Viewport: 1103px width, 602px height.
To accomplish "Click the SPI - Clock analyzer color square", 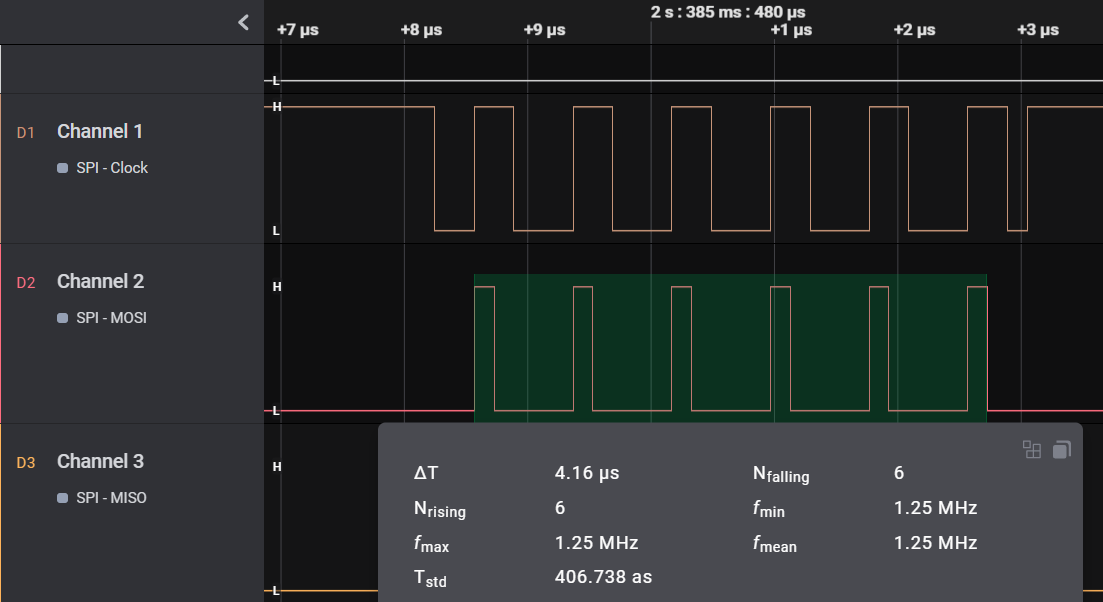I will [63, 168].
